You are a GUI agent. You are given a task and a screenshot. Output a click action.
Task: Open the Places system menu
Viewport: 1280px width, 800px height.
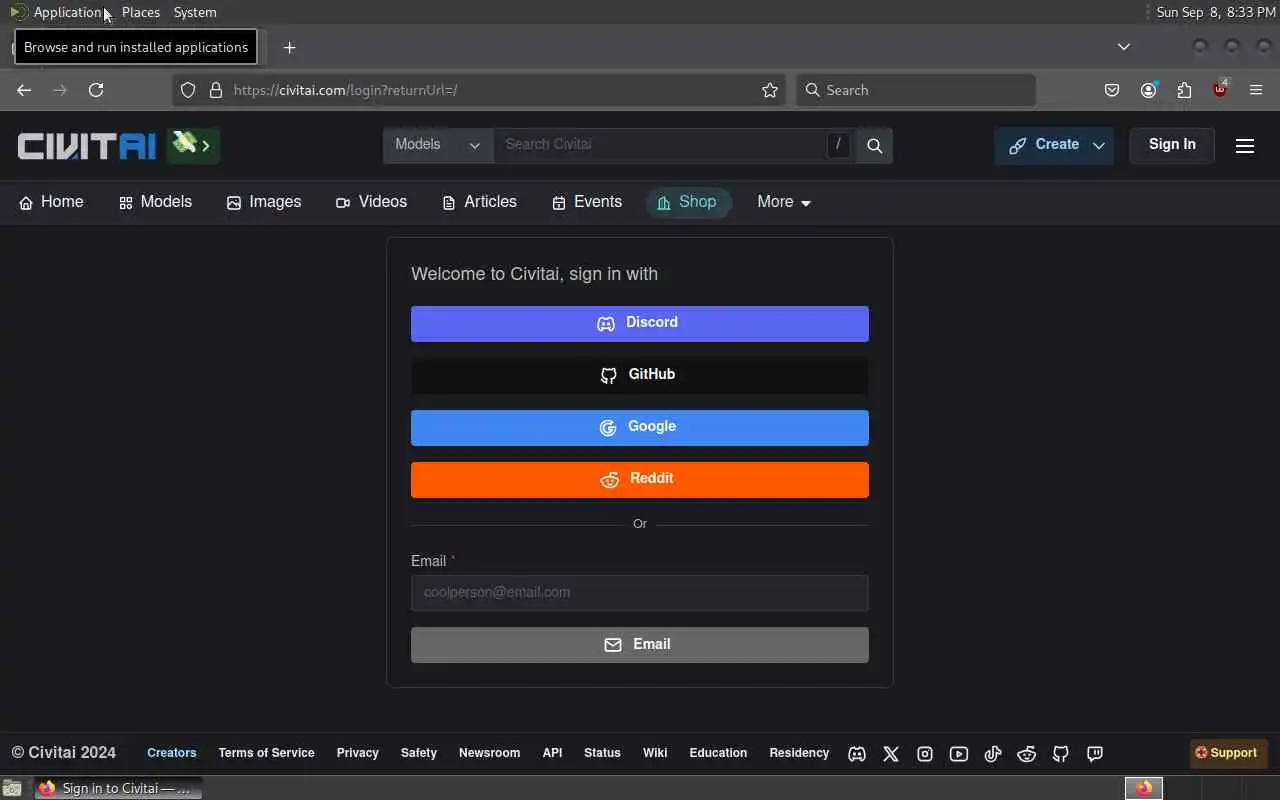[x=141, y=12]
